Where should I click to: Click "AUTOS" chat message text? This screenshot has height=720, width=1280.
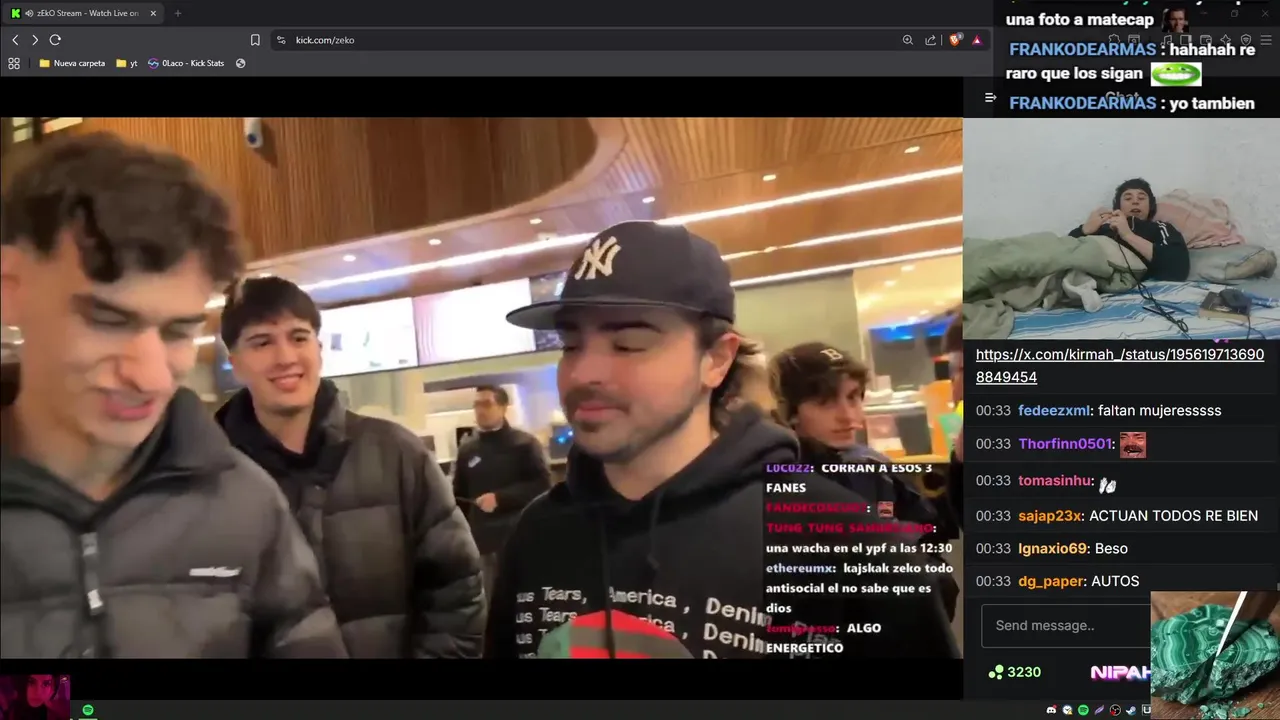click(x=1115, y=581)
